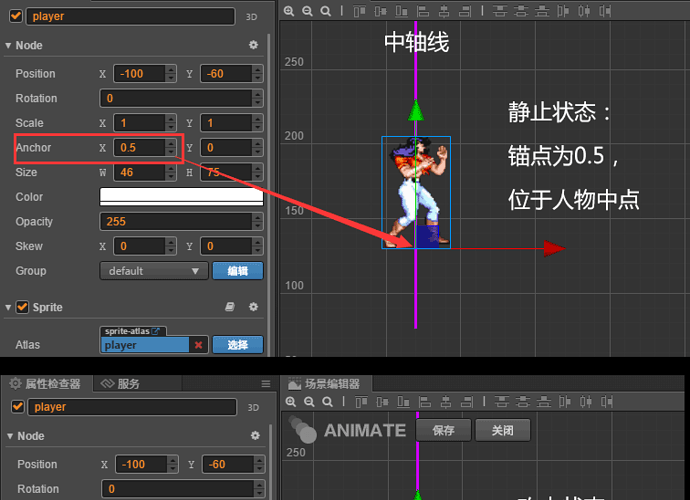Distribute vertical centers in upper scene toolbar
690x500 pixels.
(521, 11)
